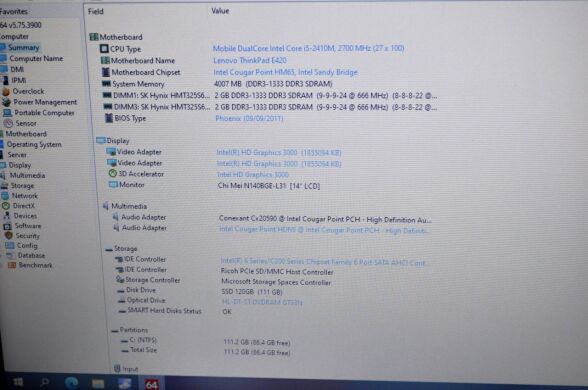Image resolution: width=588 pixels, height=390 pixels.
Task: Click the Network icon in sidebar
Action: (x=5, y=196)
